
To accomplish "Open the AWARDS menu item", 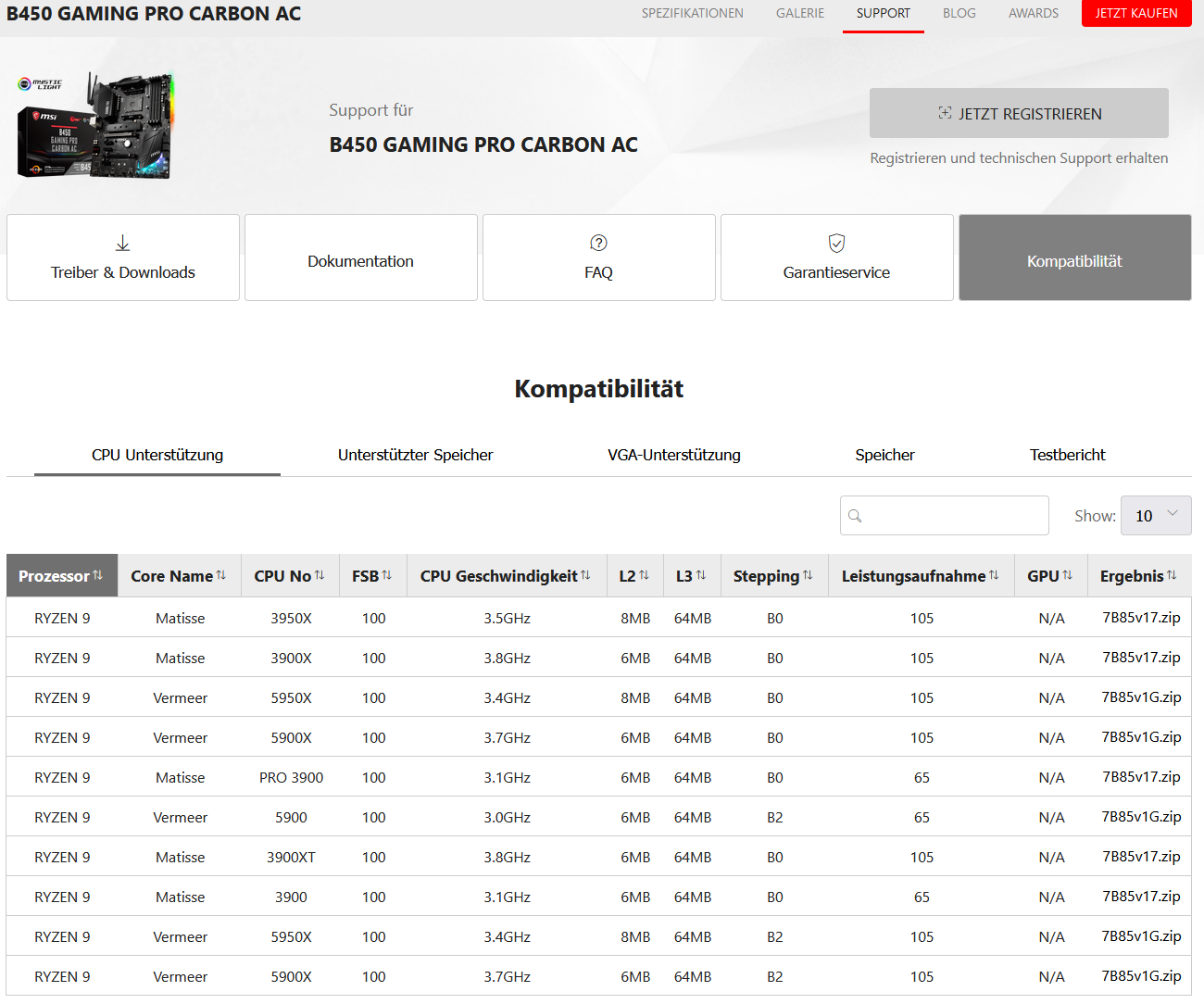I will tap(1033, 13).
